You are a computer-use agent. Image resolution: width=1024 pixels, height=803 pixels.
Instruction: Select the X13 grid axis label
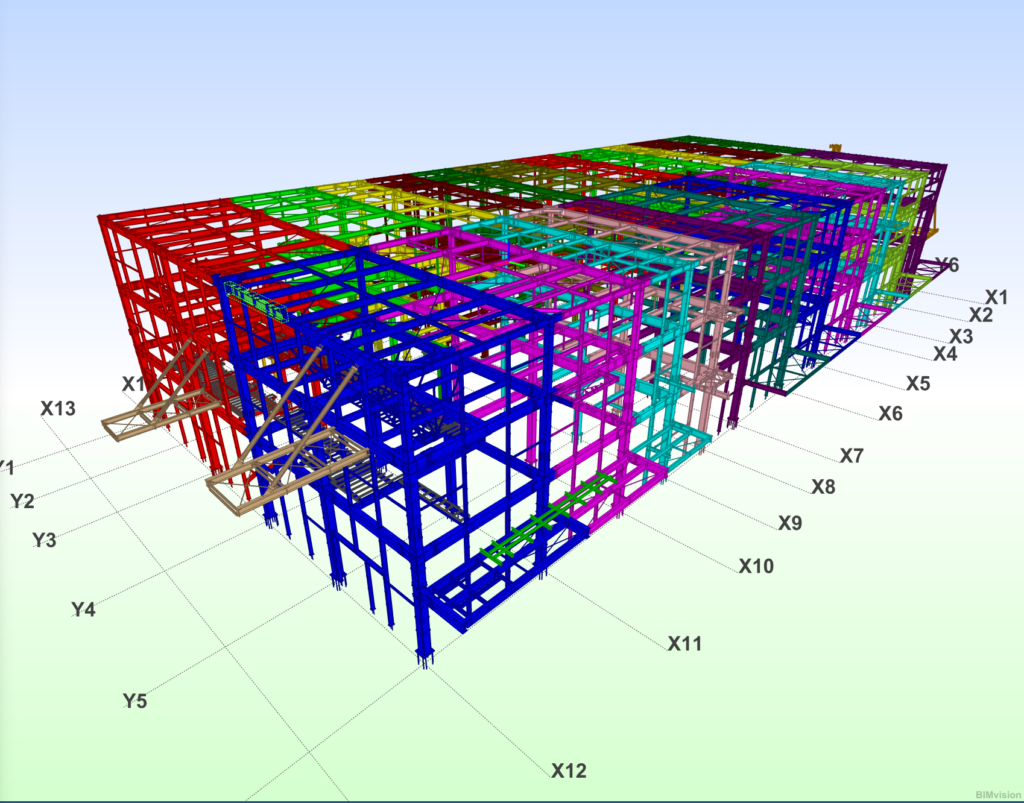click(58, 408)
